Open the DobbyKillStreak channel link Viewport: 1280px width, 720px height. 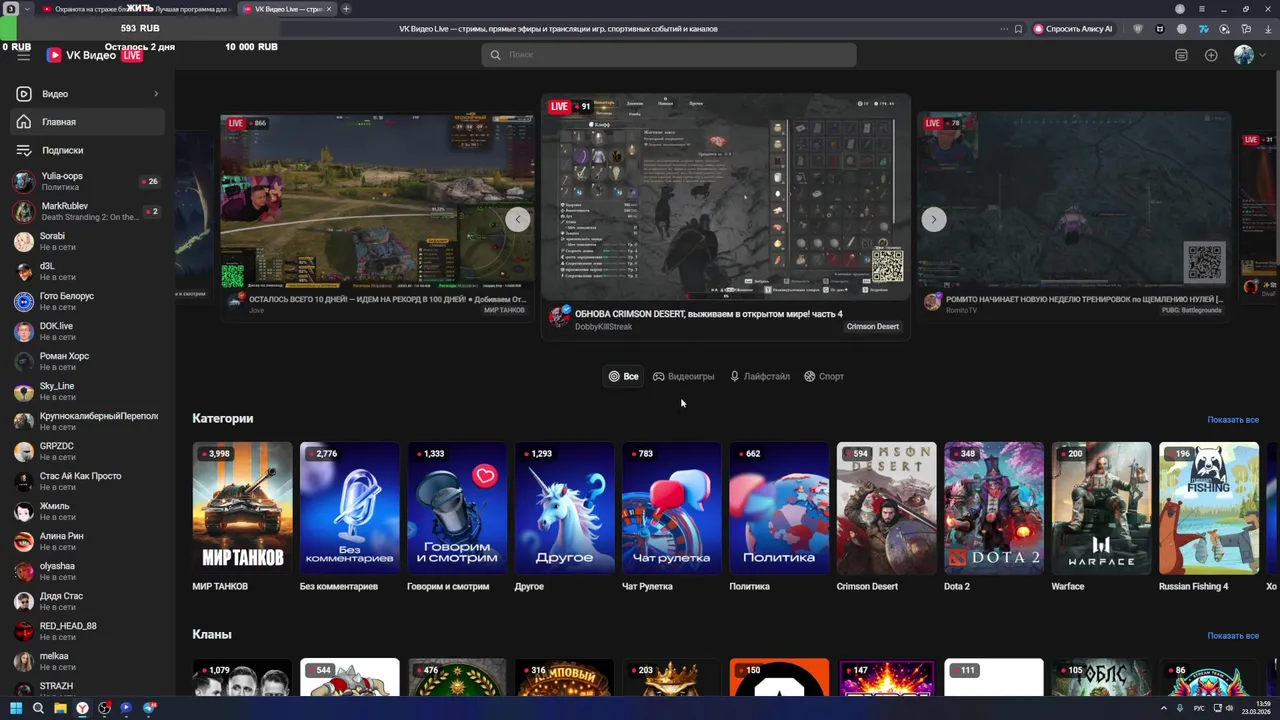[603, 327]
